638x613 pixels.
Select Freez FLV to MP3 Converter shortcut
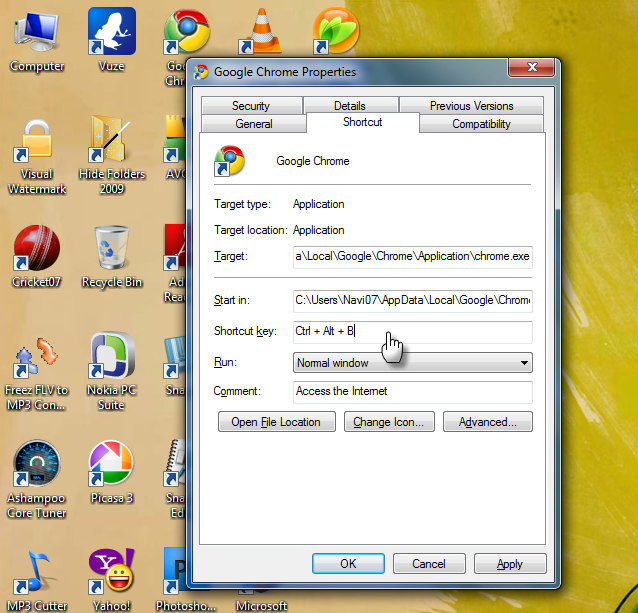37,374
